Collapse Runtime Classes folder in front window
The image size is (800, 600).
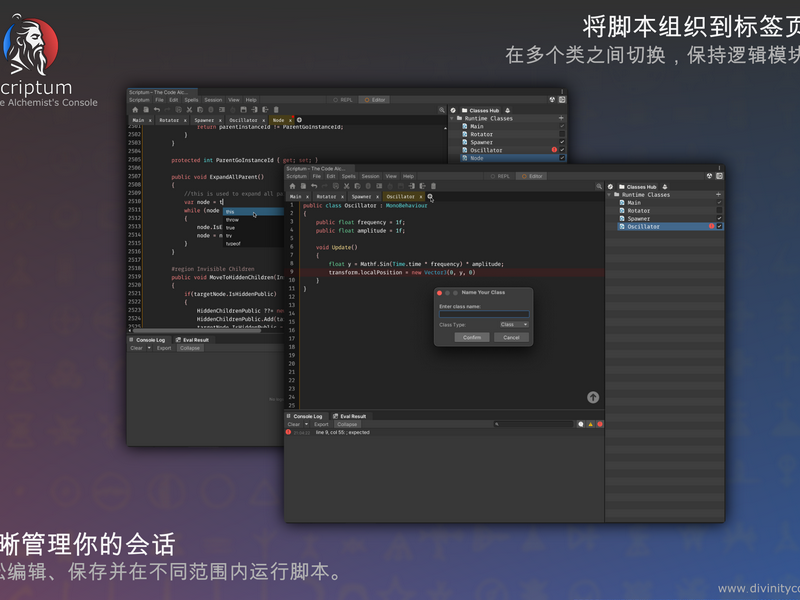coord(609,195)
